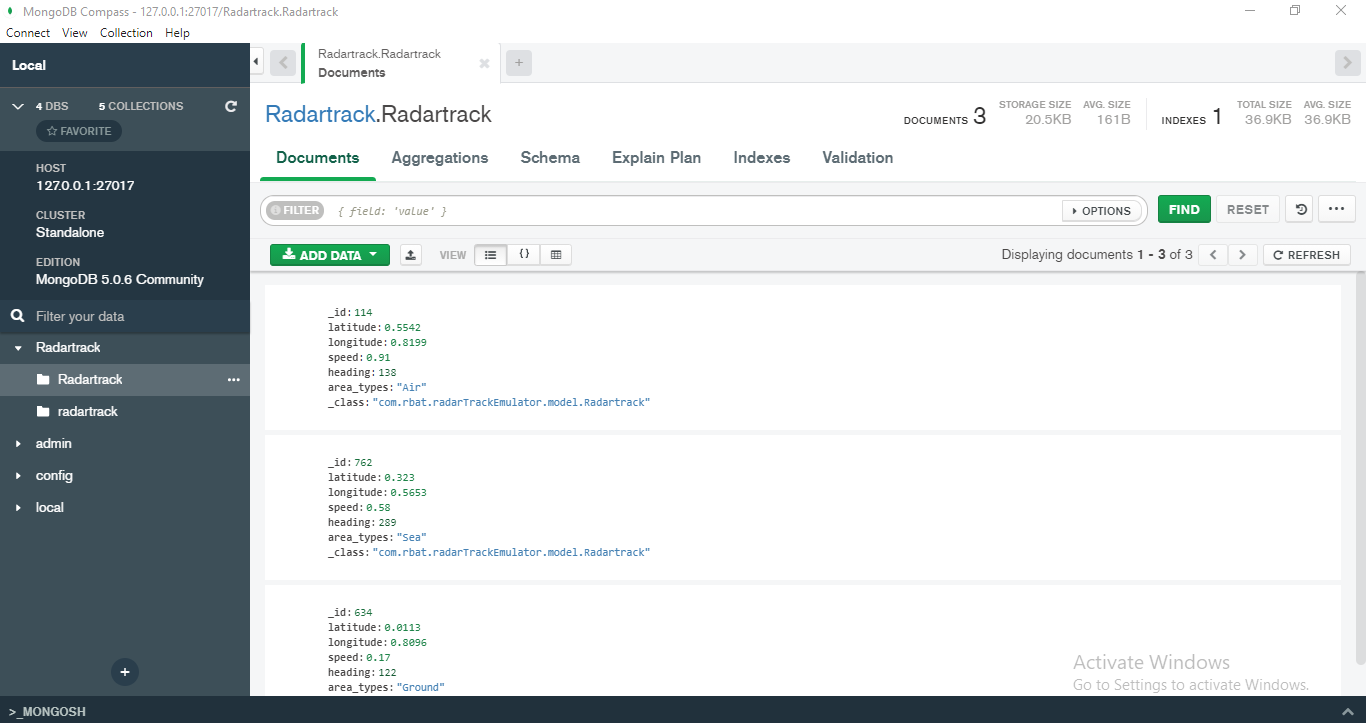This screenshot has height=723, width=1366.
Task: Expand the admin database
Action: pos(18,444)
